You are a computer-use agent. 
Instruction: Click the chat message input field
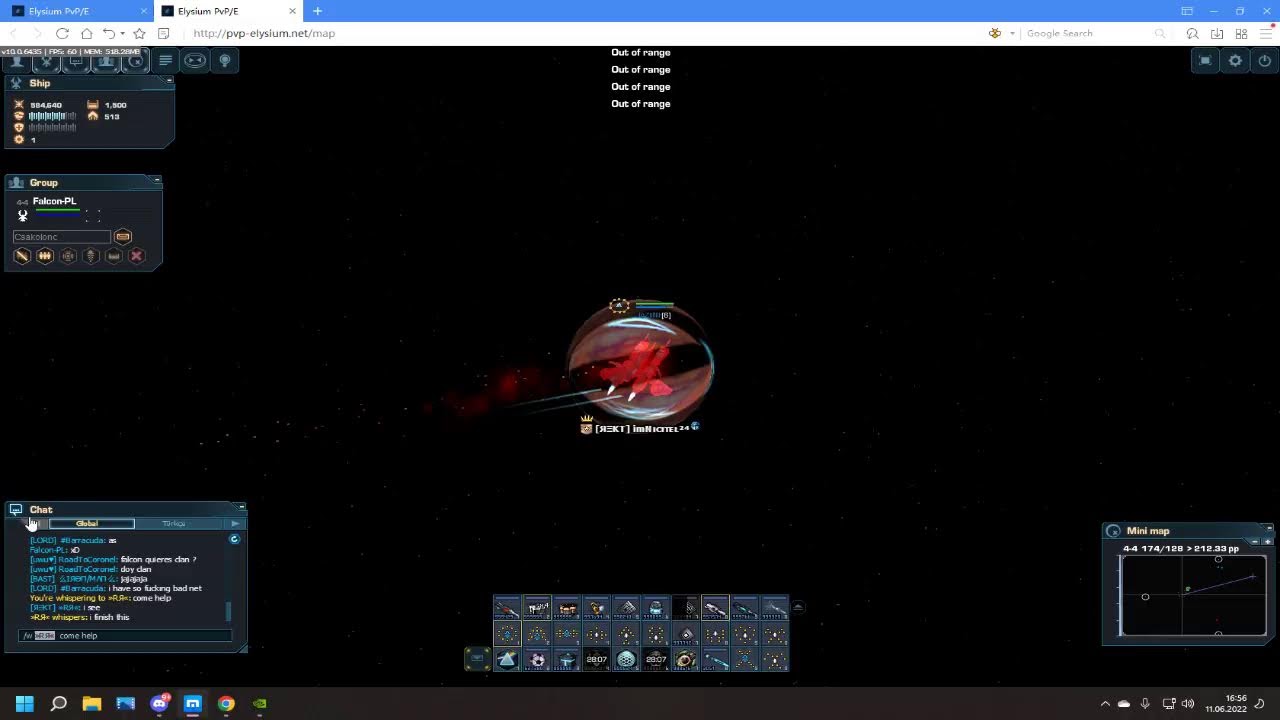[x=127, y=635]
